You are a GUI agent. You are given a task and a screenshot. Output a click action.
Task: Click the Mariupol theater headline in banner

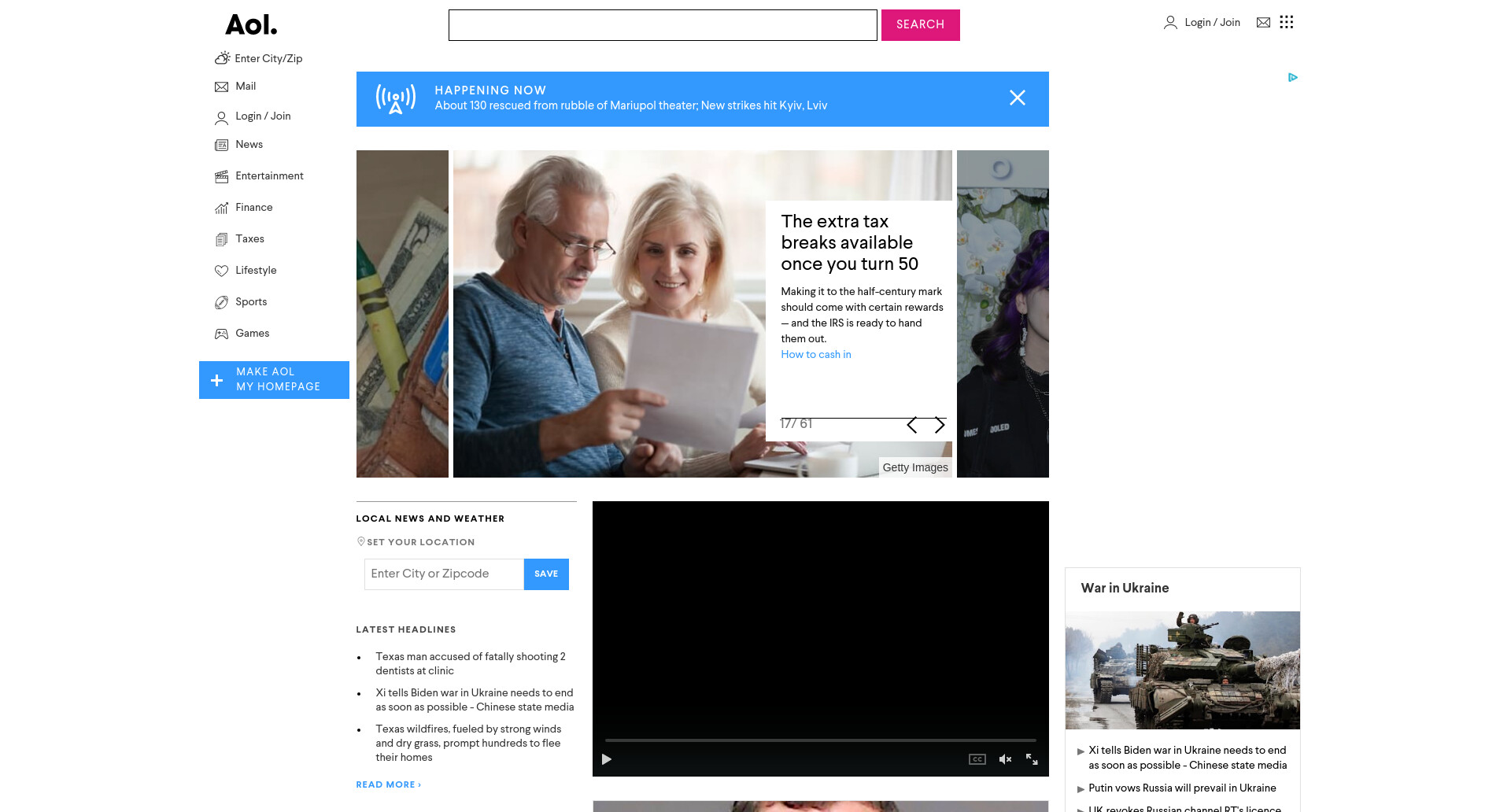pos(630,105)
